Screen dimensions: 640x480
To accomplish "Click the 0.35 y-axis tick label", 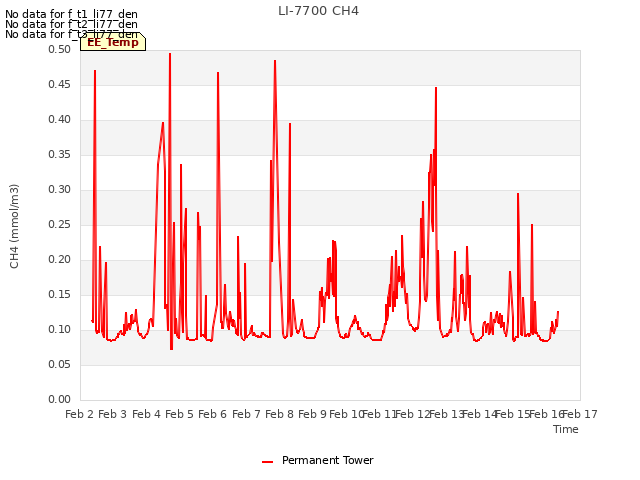I will pyautogui.click(x=59, y=155).
